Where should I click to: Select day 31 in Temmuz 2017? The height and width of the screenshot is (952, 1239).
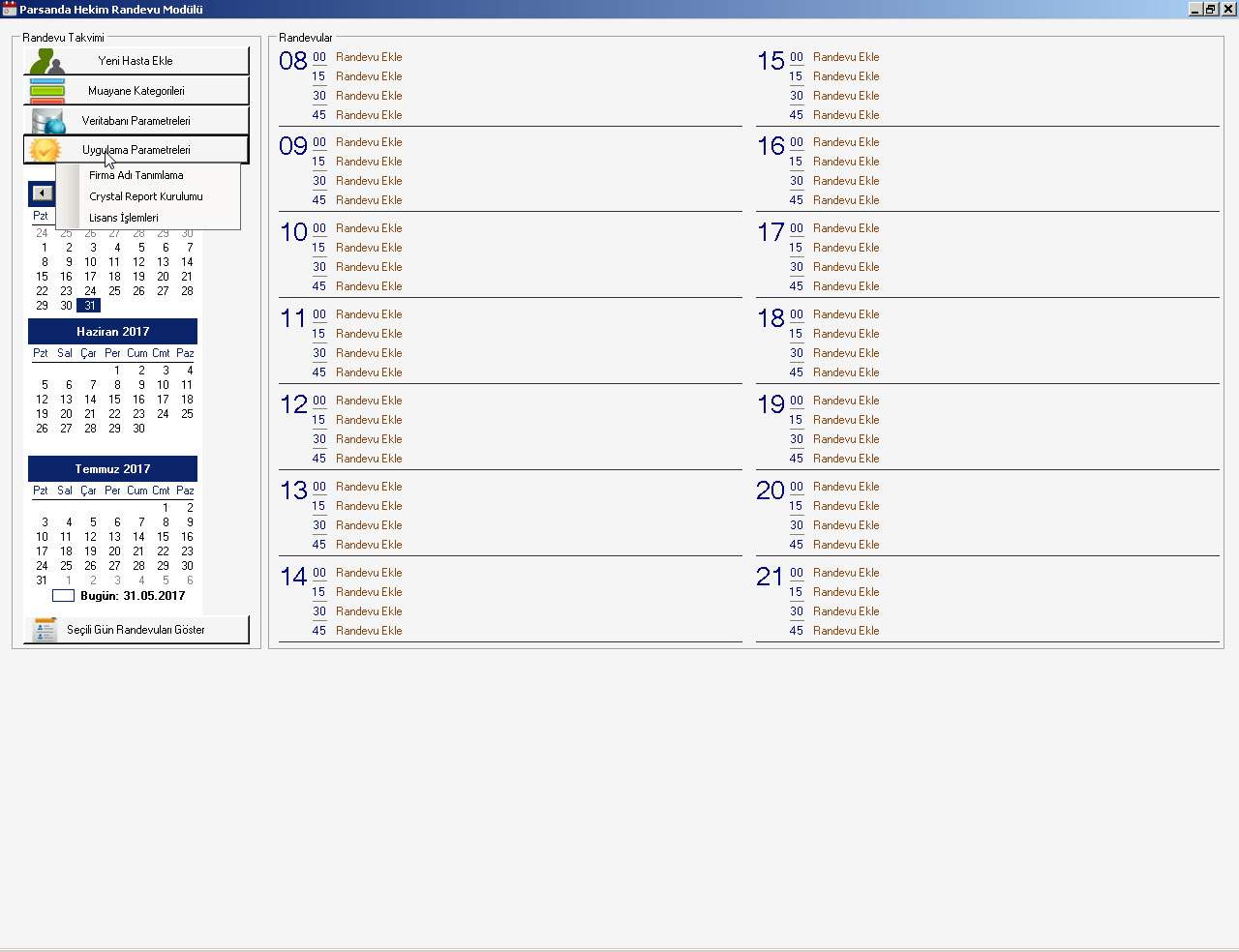click(42, 580)
